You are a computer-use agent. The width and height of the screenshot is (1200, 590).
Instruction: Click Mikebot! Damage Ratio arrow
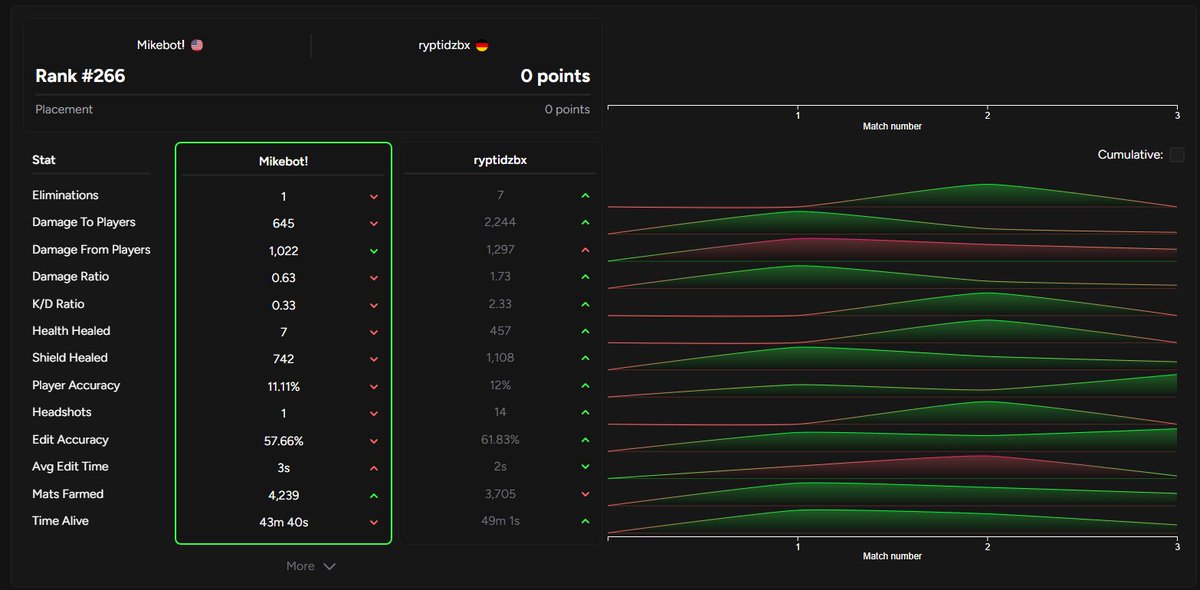(374, 278)
